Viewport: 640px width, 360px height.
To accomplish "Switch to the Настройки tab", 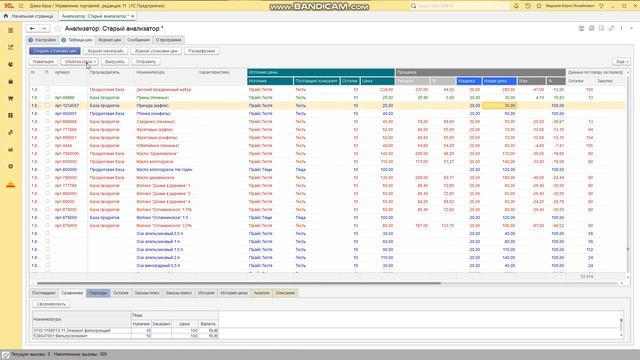I will [42, 40].
